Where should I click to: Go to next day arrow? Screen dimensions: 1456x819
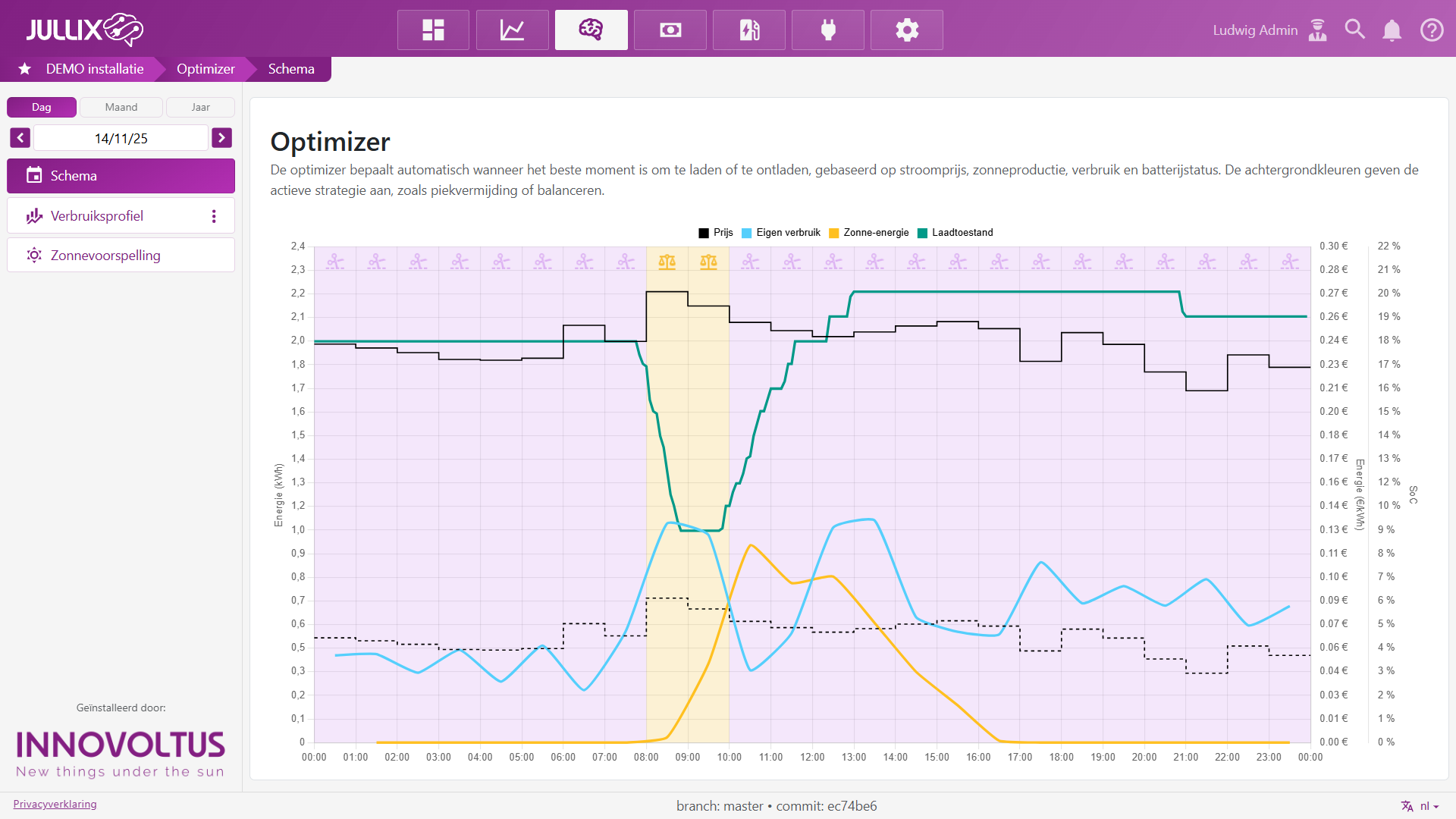point(221,138)
